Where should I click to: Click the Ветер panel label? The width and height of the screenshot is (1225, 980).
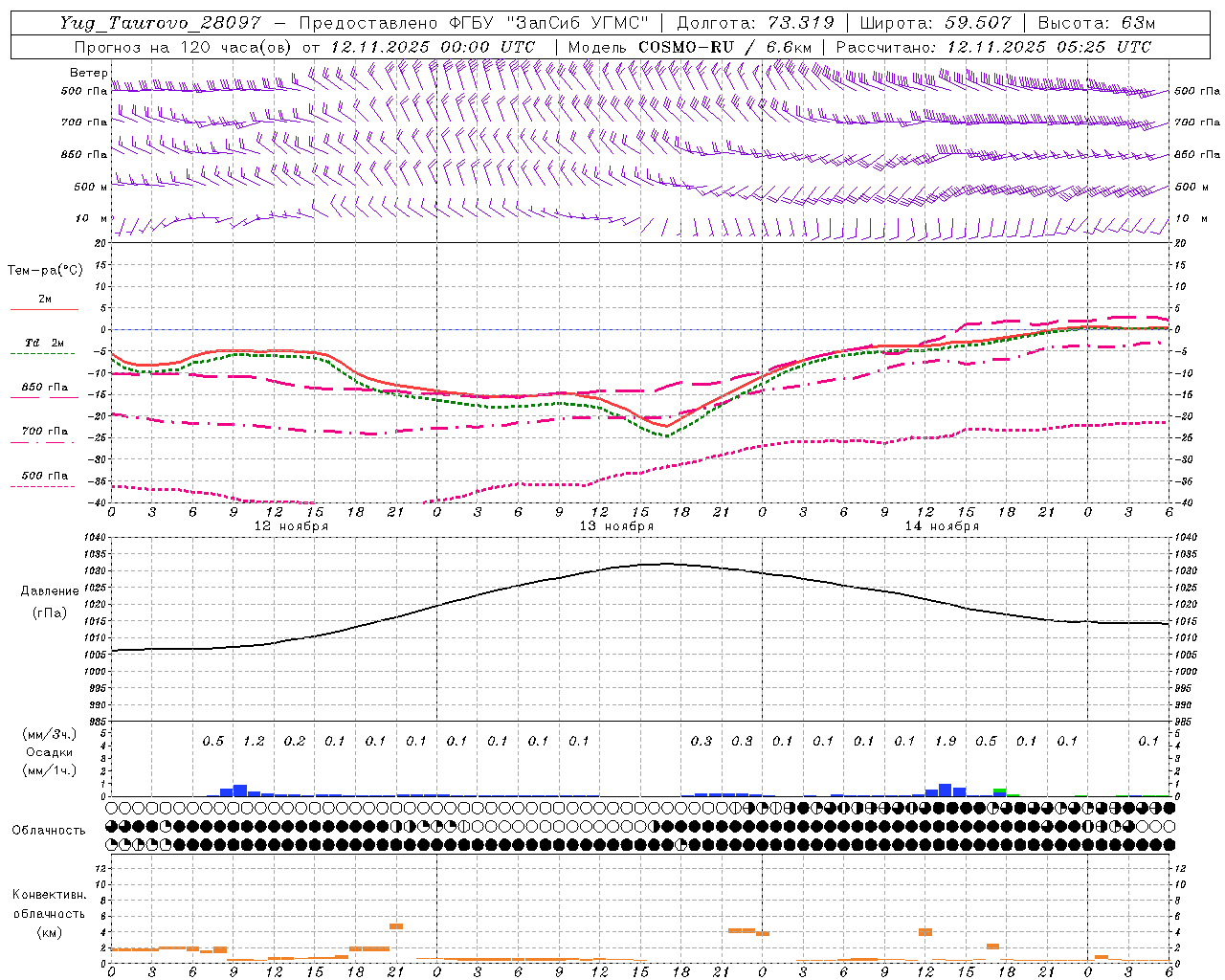click(89, 73)
